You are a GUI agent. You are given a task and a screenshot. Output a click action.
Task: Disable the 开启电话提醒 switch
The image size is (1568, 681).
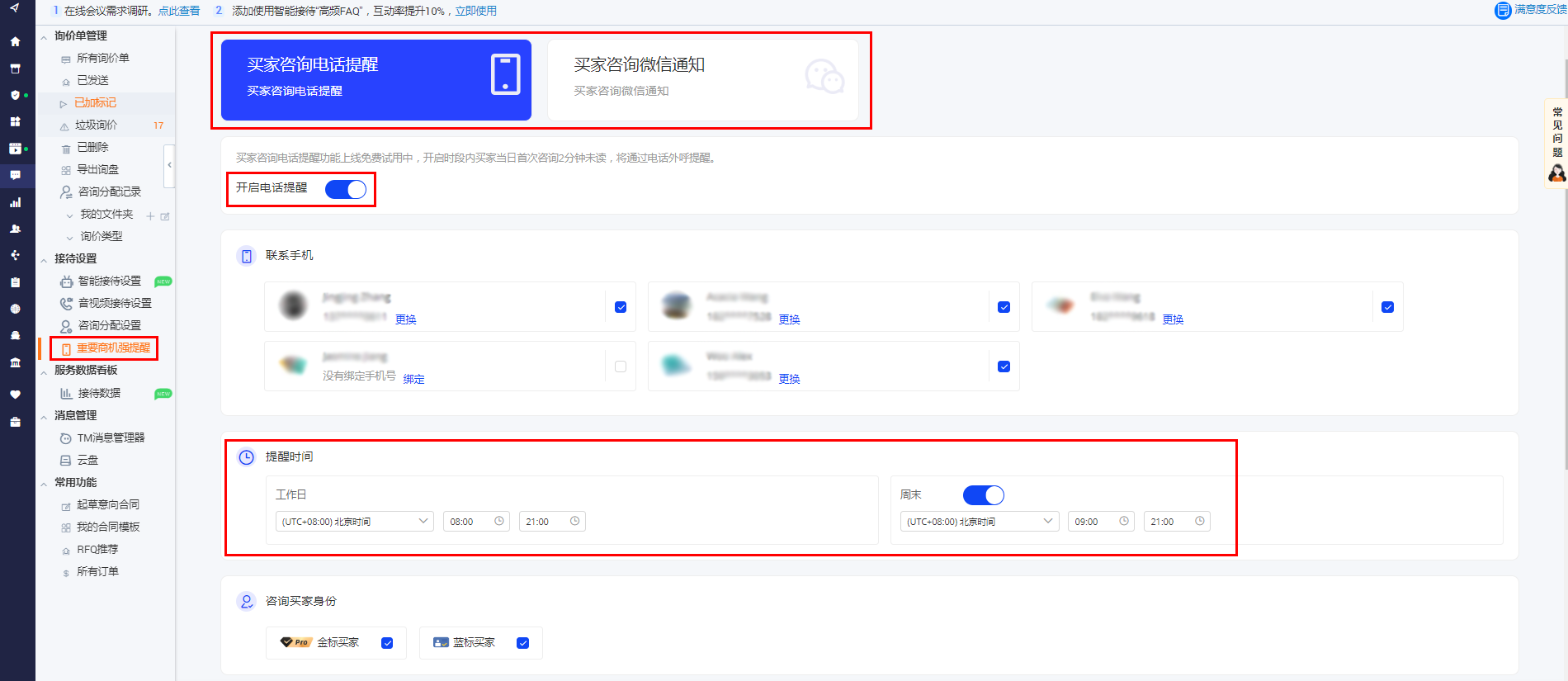coord(346,189)
